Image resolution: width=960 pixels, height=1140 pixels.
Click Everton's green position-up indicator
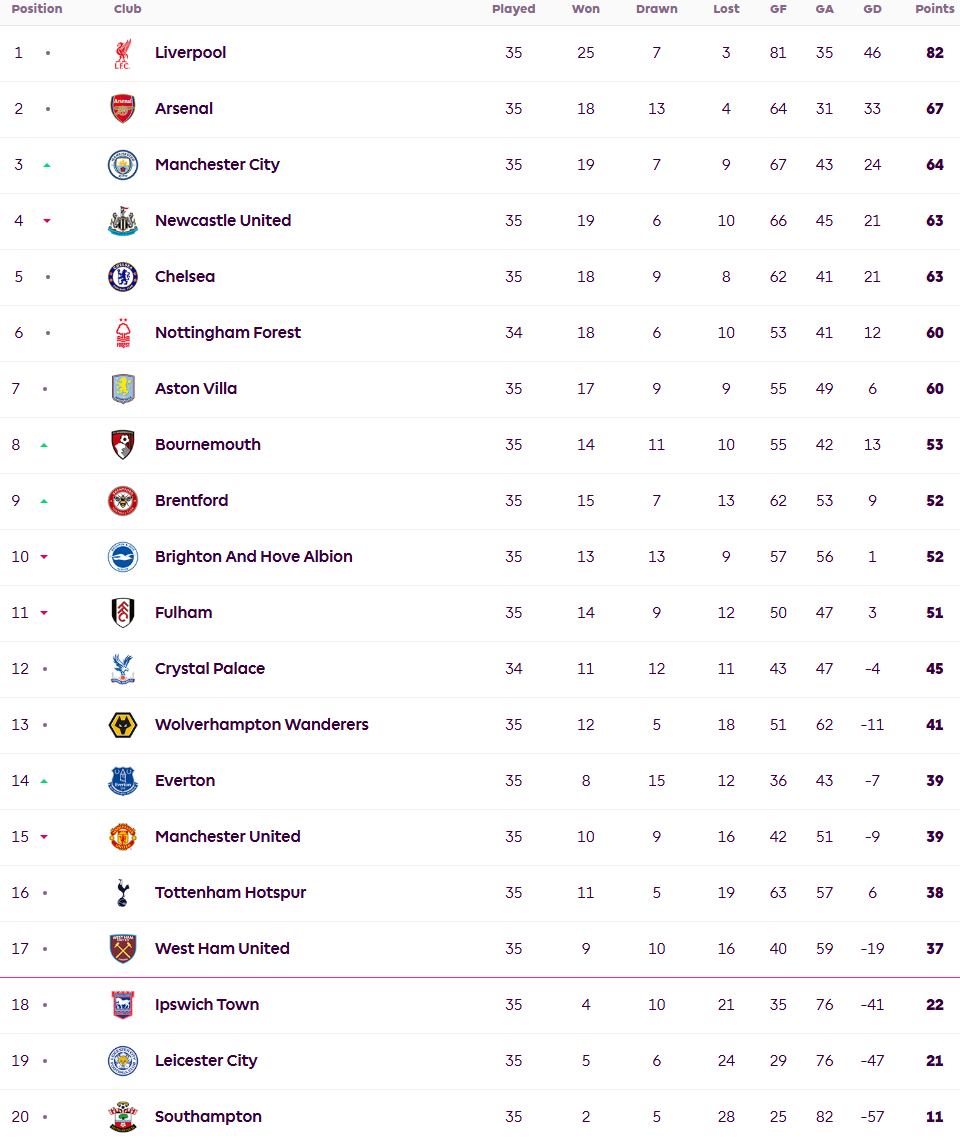(x=44, y=781)
